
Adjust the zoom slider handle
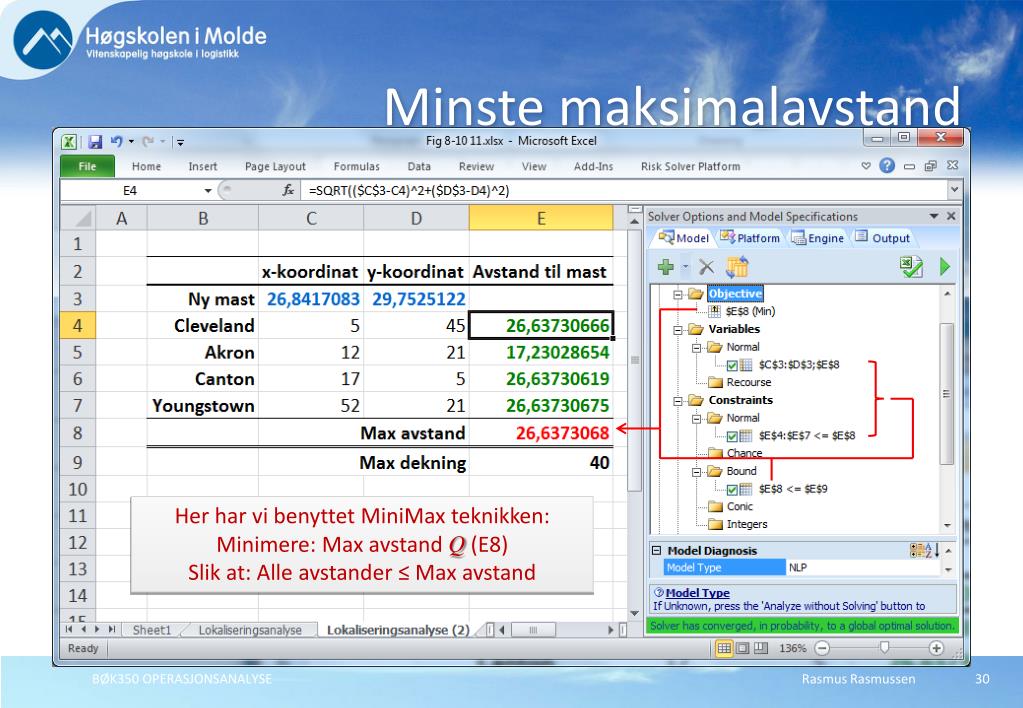[x=884, y=647]
